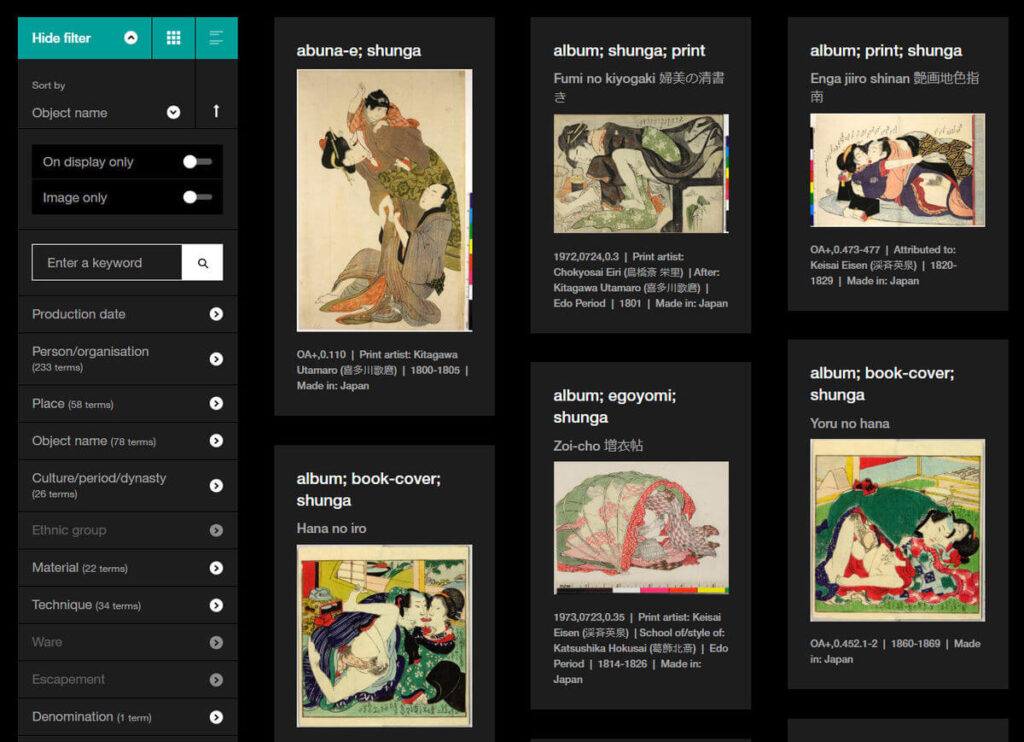Image resolution: width=1024 pixels, height=742 pixels.
Task: Click the OA+,0.452.1-2 record details text
Action: [x=895, y=651]
